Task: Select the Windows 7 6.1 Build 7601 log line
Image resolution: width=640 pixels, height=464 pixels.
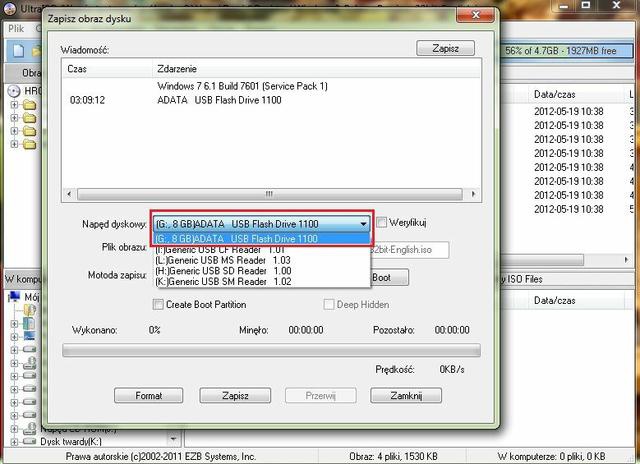Action: [242, 86]
